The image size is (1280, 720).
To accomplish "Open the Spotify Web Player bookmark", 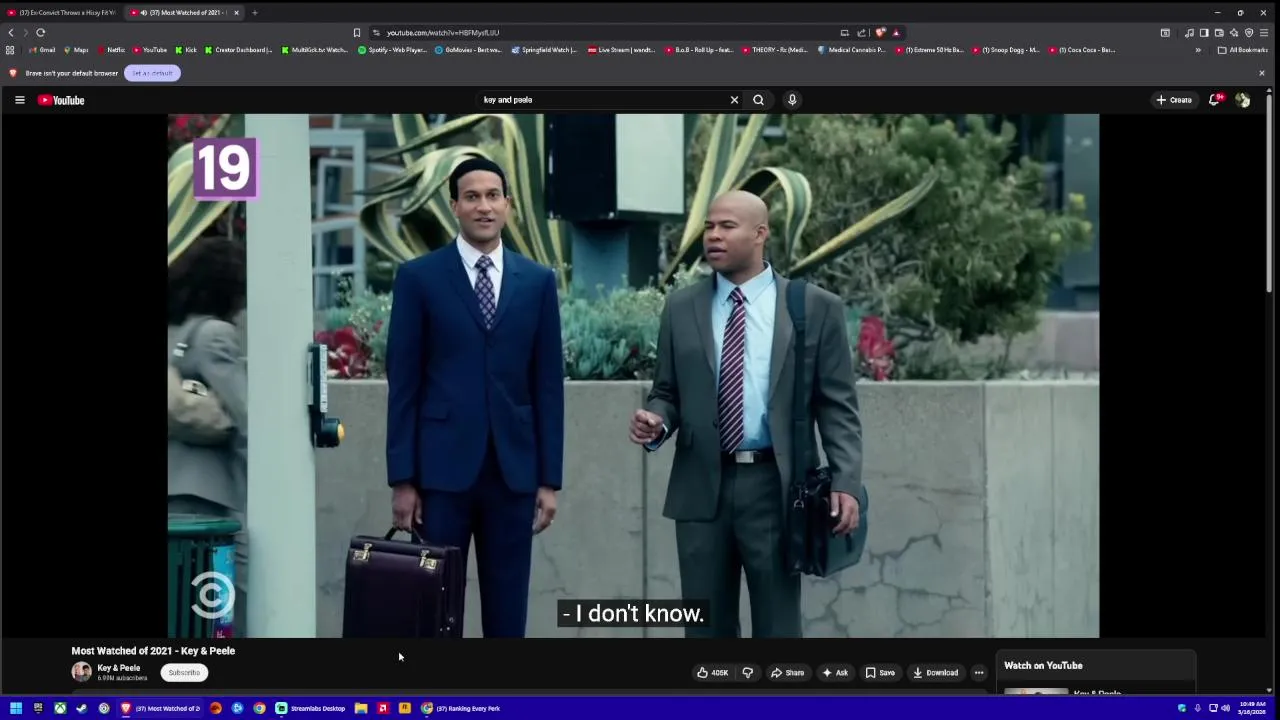I will click(392, 50).
